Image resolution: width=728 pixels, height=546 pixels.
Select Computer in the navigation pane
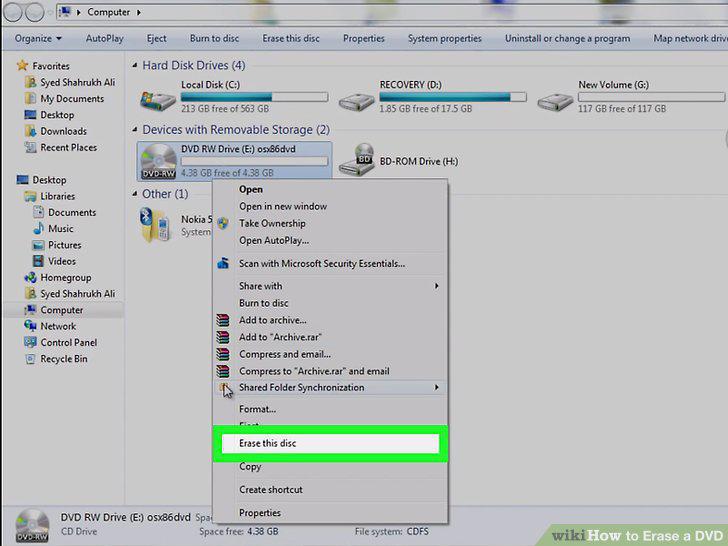coord(62,310)
